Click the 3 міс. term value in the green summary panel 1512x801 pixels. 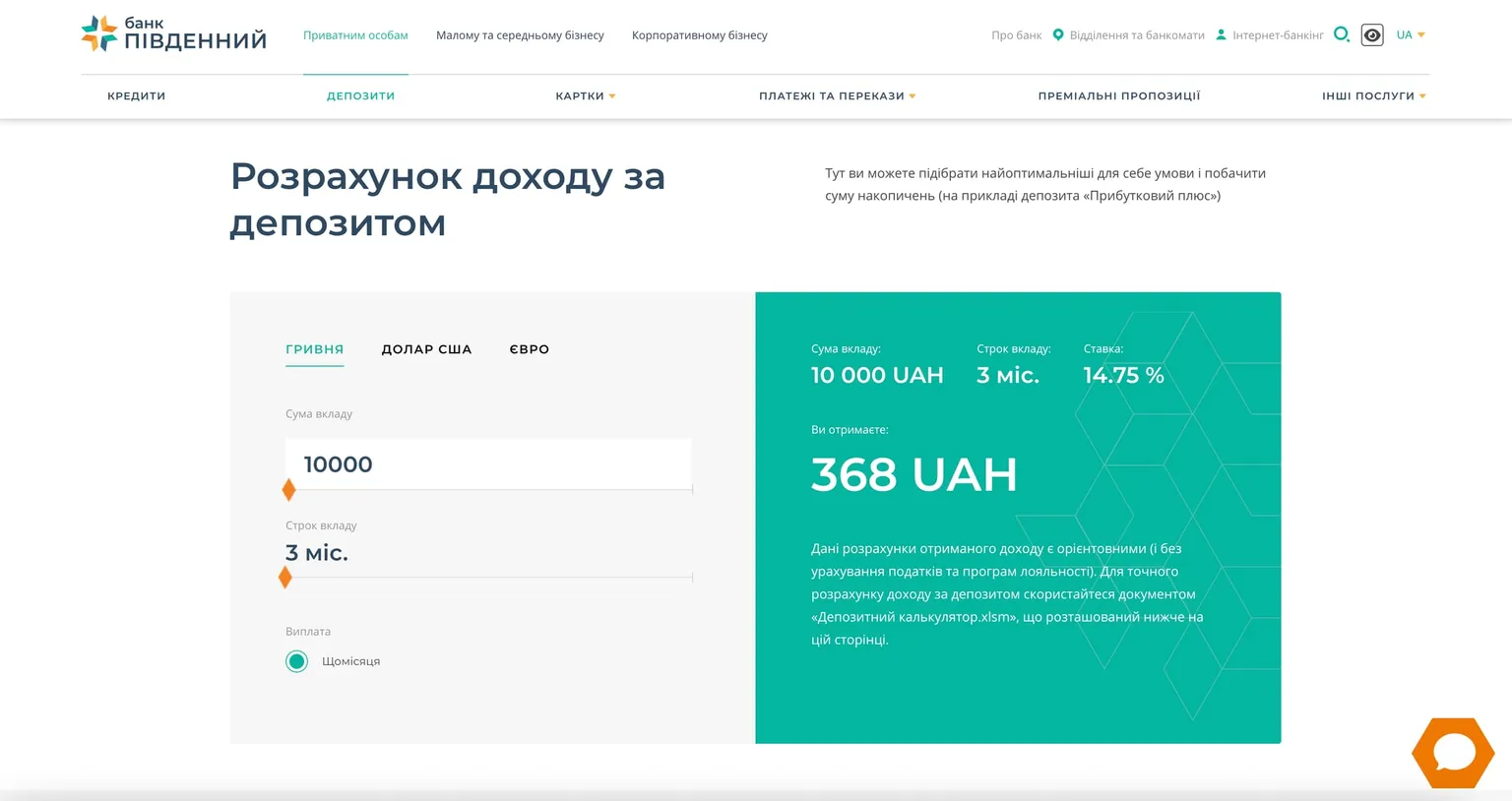point(1008,375)
